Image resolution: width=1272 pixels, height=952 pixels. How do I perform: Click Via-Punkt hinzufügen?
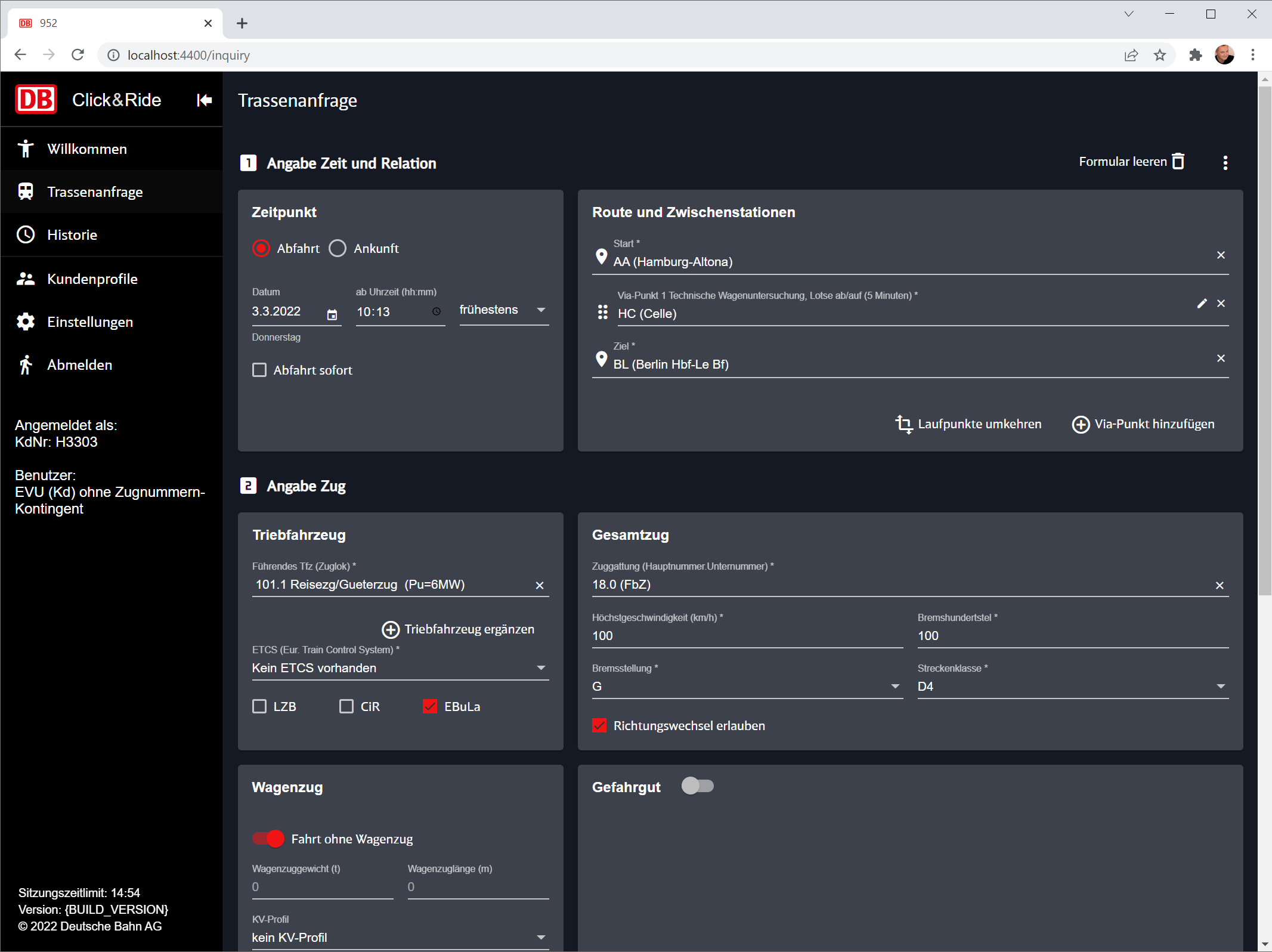1143,424
